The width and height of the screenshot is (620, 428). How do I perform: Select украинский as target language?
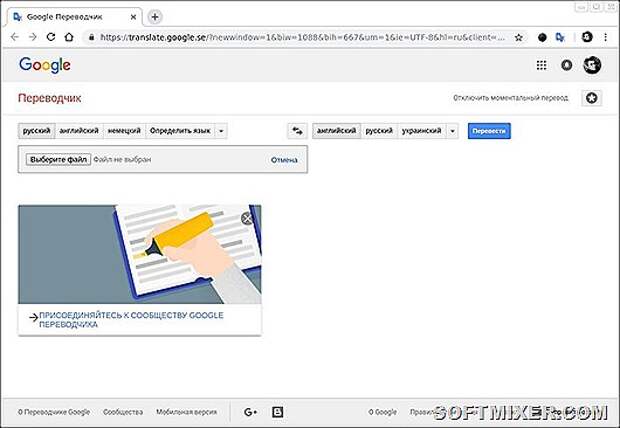[x=422, y=131]
